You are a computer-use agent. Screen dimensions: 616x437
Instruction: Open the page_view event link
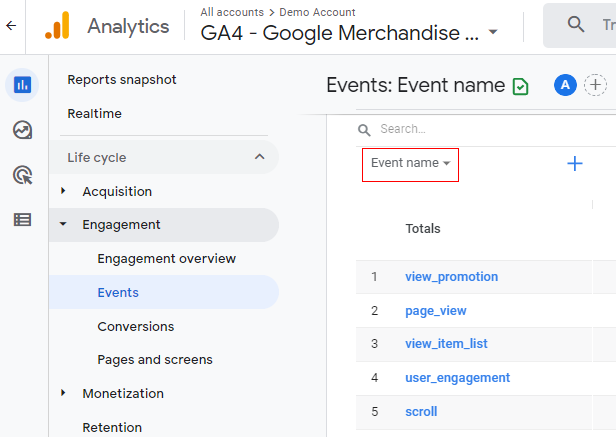(x=435, y=311)
